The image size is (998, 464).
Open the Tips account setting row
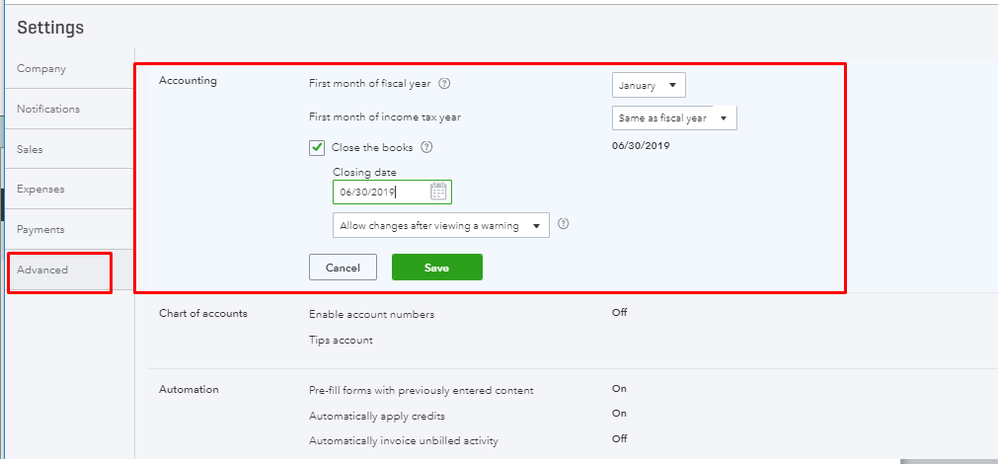(341, 340)
